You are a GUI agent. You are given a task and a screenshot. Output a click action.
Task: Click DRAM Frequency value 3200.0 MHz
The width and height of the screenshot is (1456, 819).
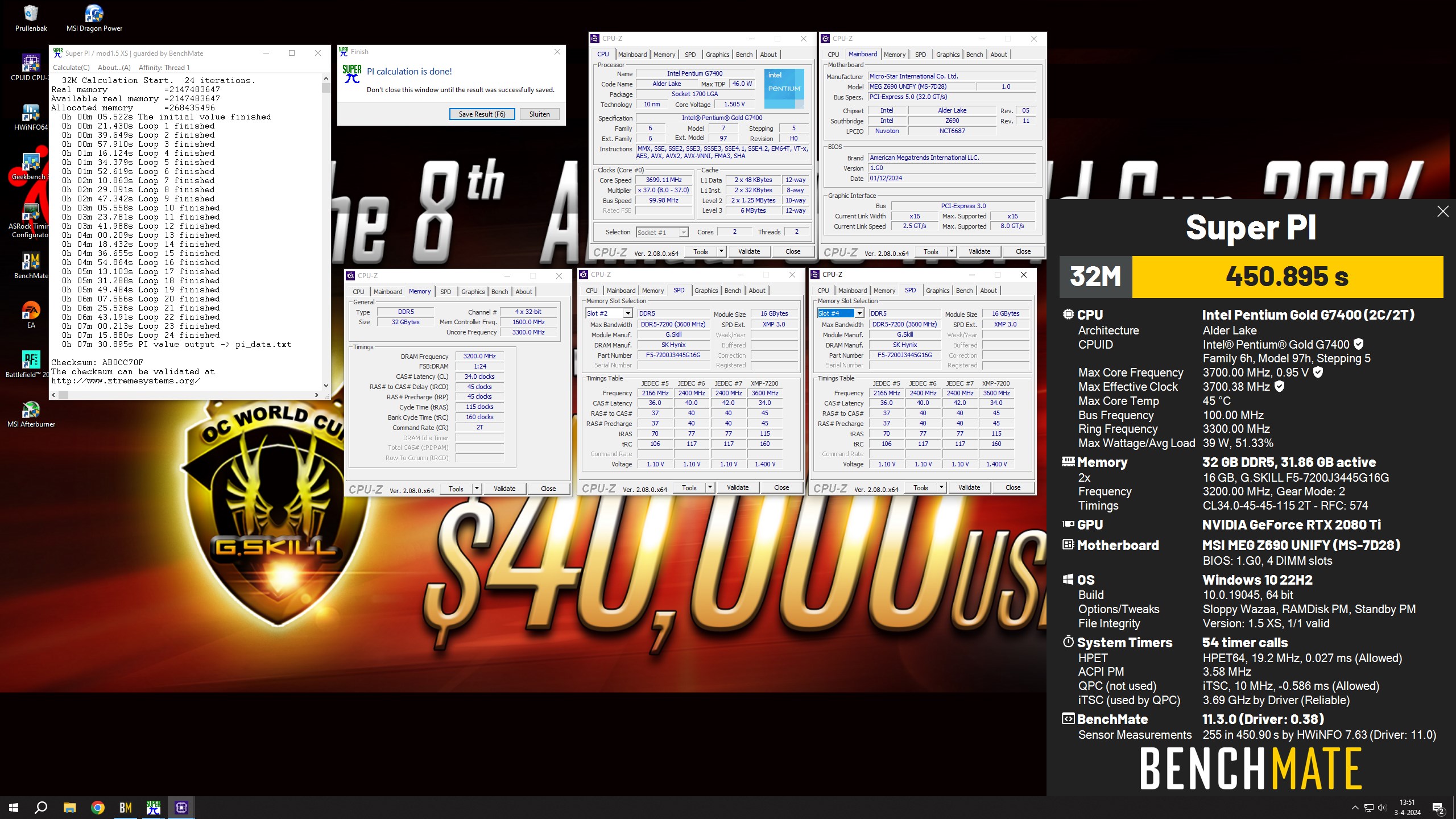tap(479, 356)
